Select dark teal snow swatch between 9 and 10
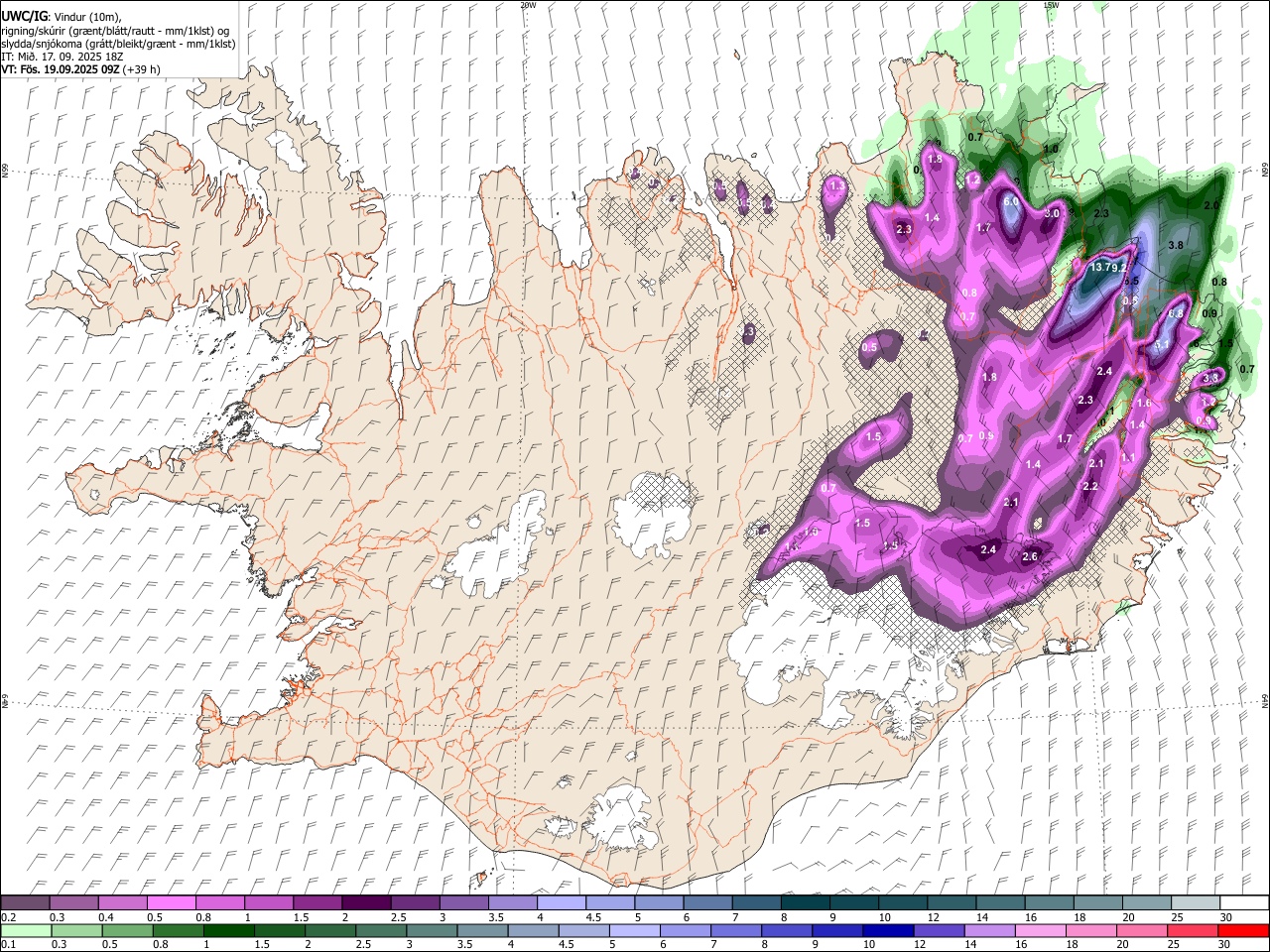 tap(852, 902)
